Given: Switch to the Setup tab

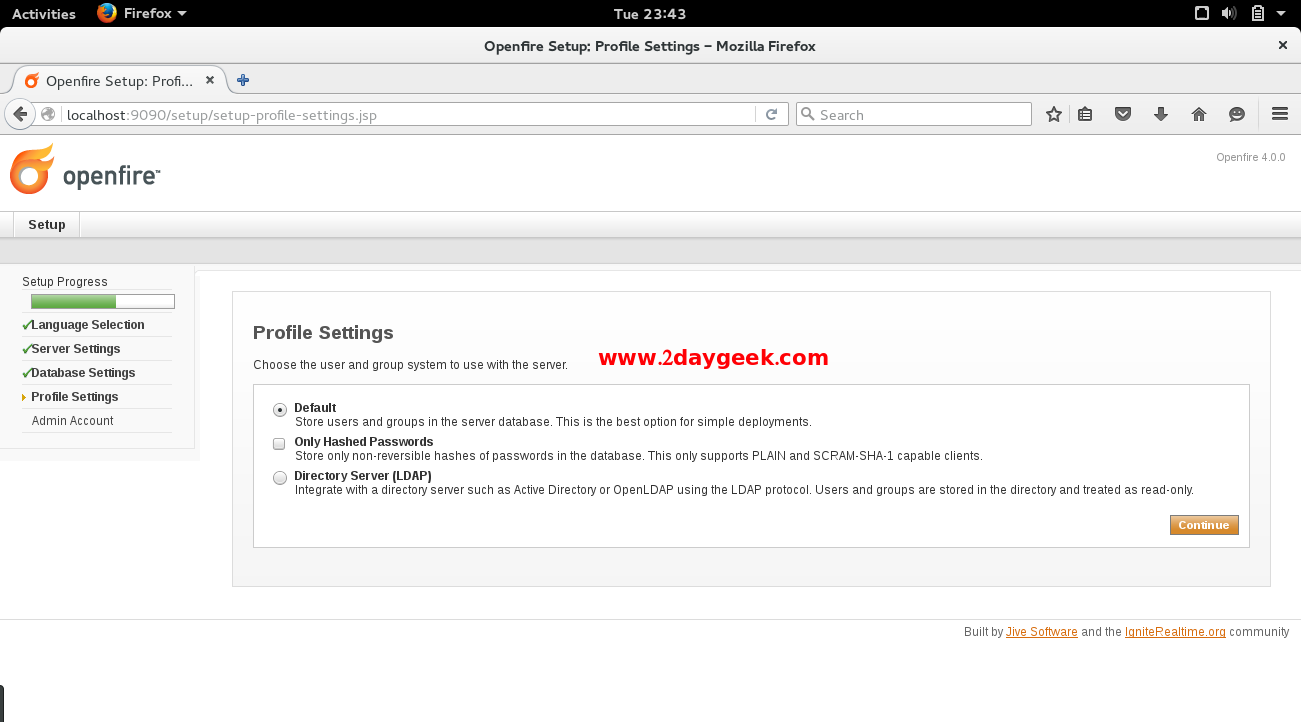Looking at the screenshot, I should 47,224.
